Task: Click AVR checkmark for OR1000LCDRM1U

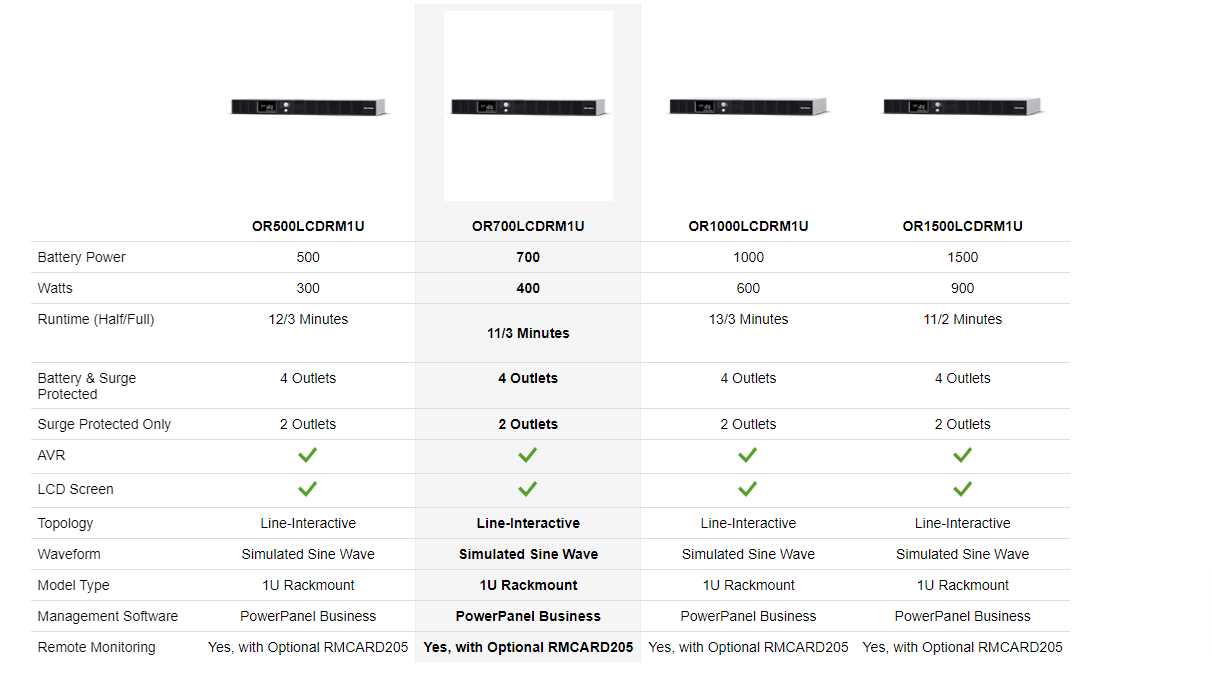Action: tap(748, 455)
